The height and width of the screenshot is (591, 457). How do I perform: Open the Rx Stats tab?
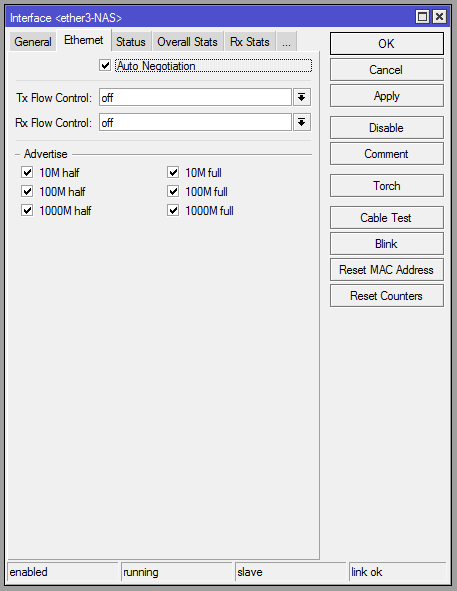point(250,41)
